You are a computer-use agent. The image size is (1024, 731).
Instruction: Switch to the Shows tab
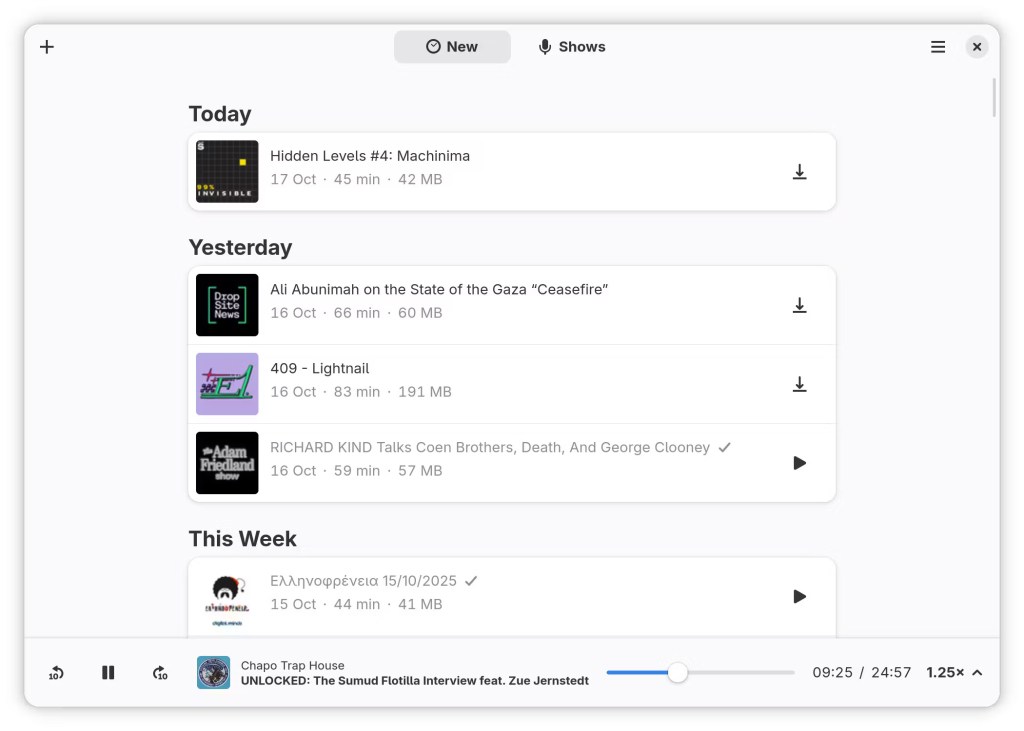click(572, 47)
